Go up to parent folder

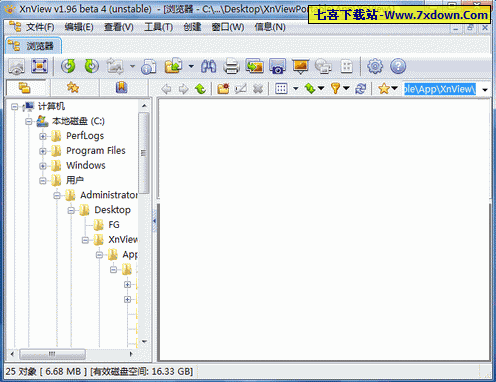click(x=200, y=89)
